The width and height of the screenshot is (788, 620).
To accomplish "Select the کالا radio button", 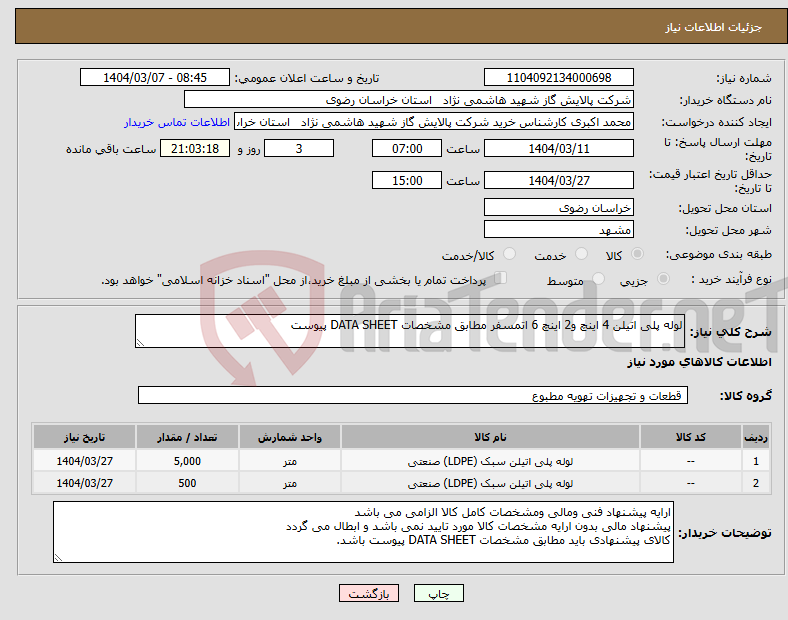I will [x=637, y=254].
